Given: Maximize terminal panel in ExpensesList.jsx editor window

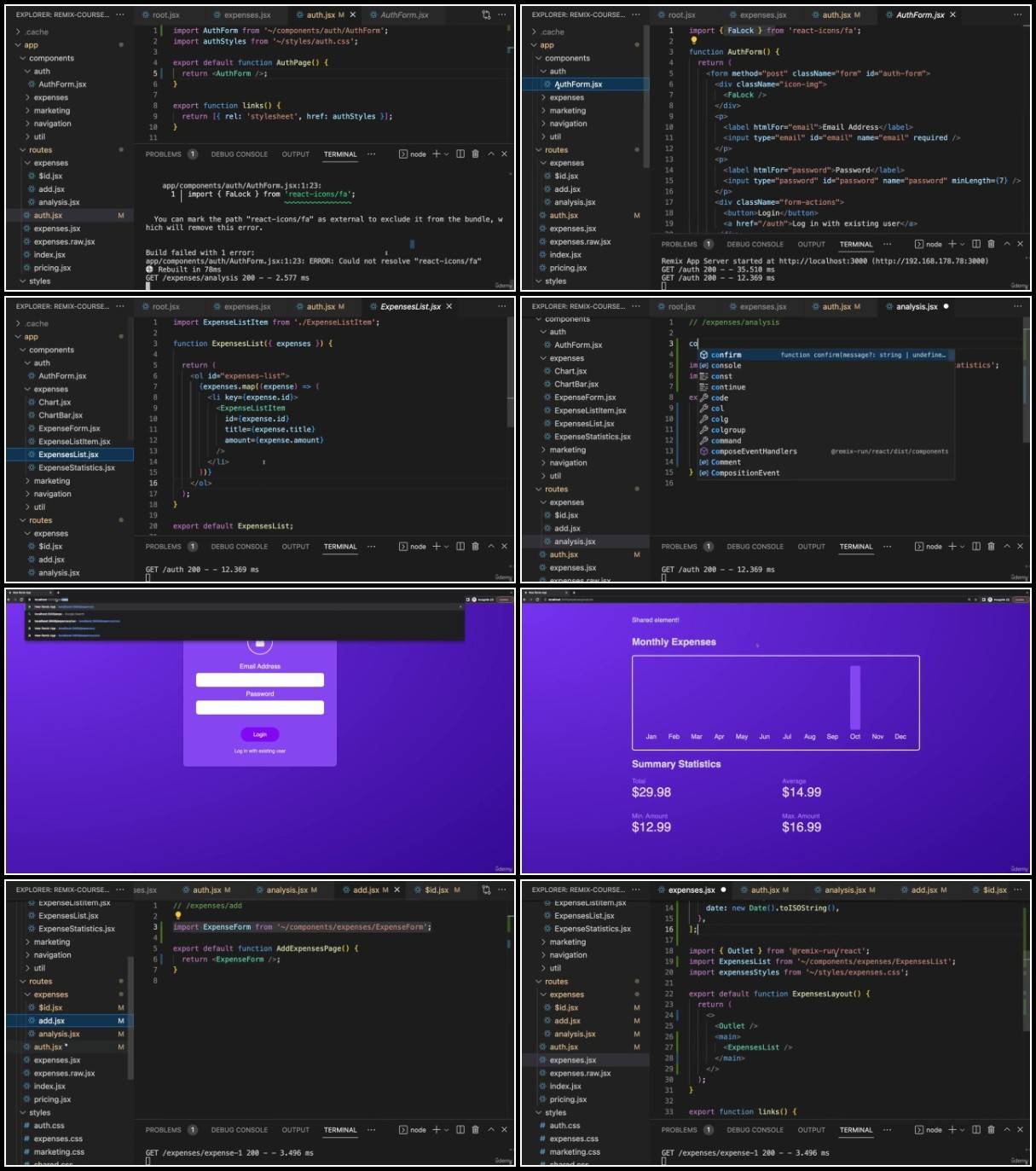Looking at the screenshot, I should [x=490, y=547].
